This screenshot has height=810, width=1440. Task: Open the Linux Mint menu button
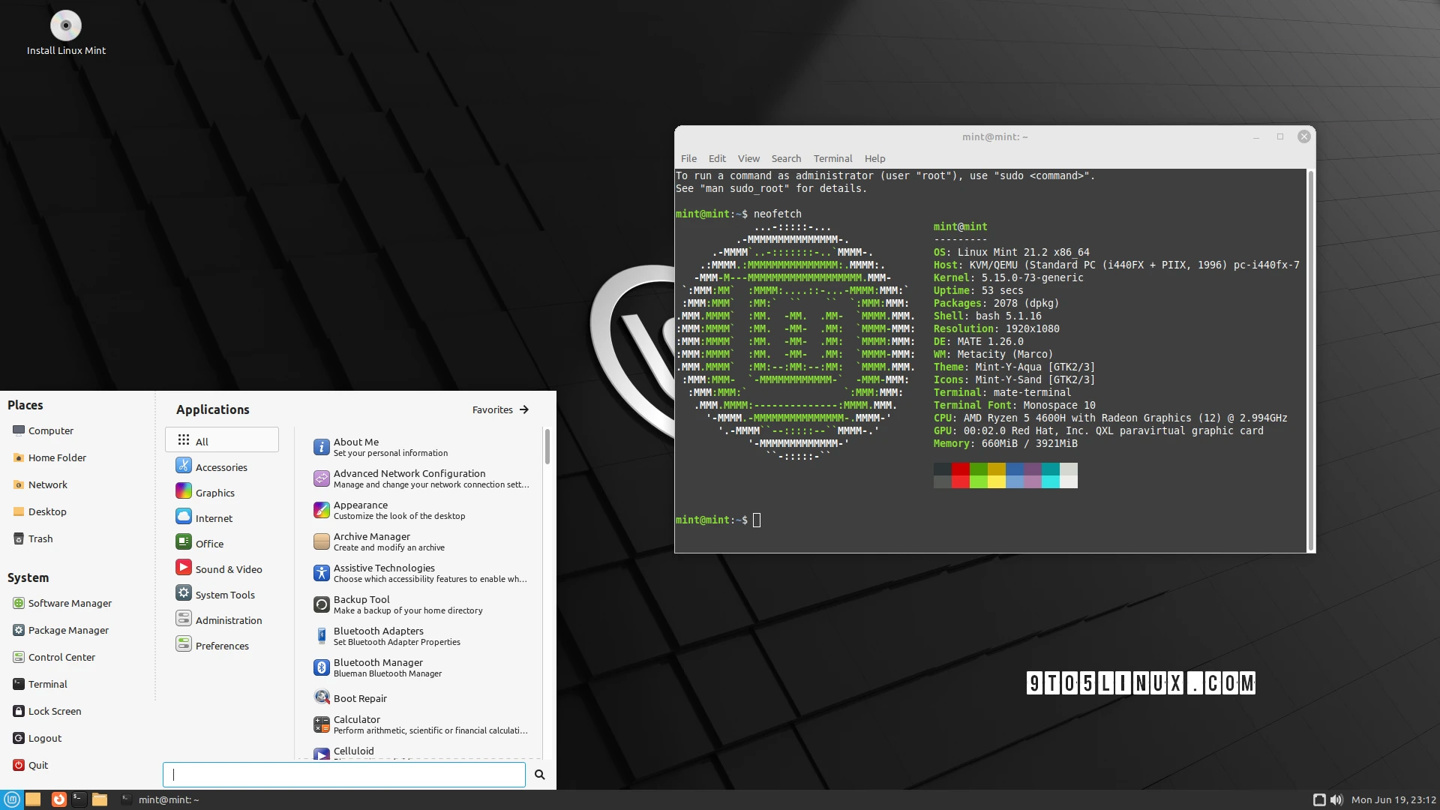(12, 799)
